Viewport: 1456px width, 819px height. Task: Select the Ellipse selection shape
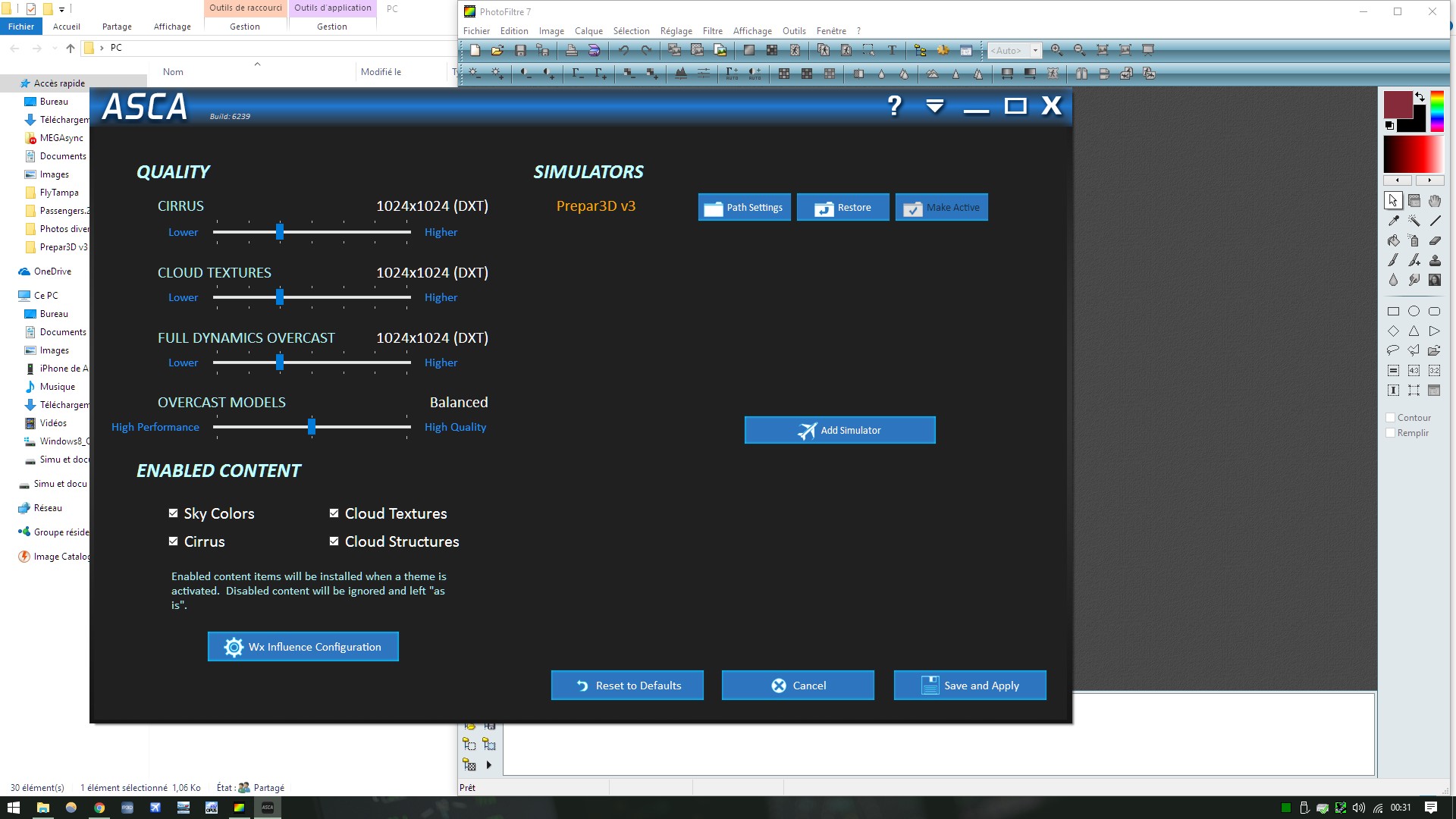point(1414,311)
